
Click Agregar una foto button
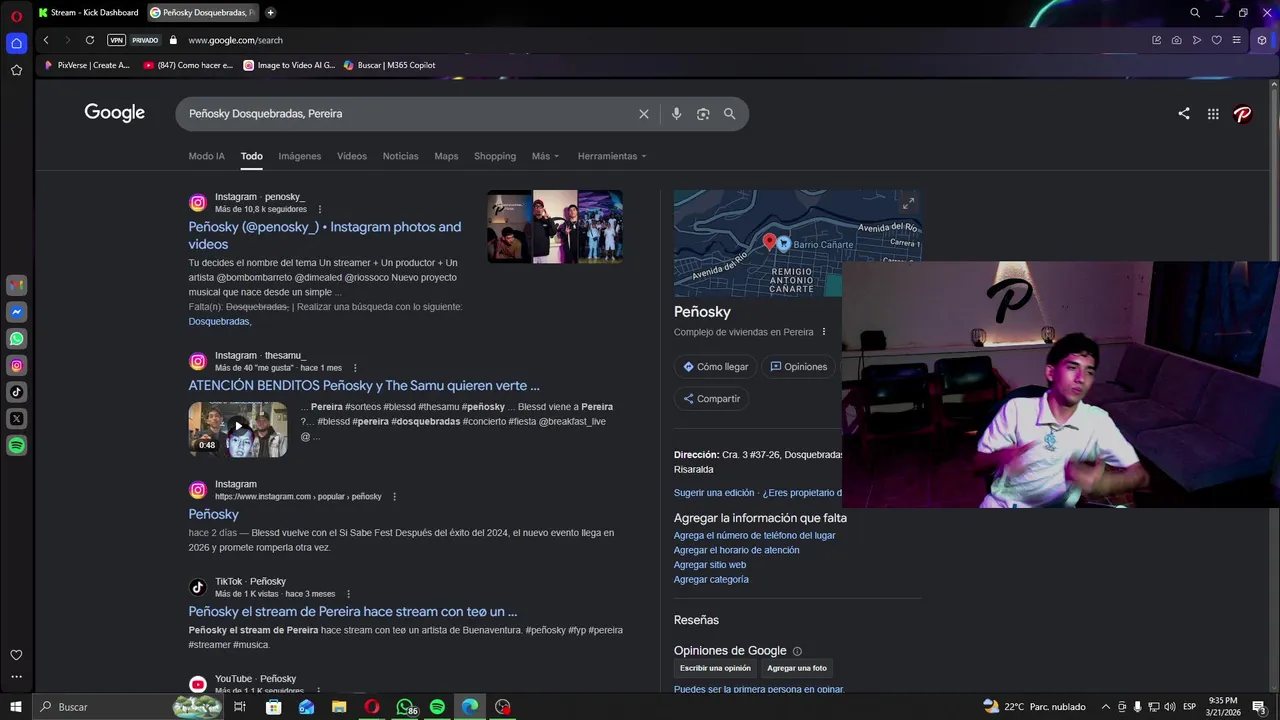797,668
